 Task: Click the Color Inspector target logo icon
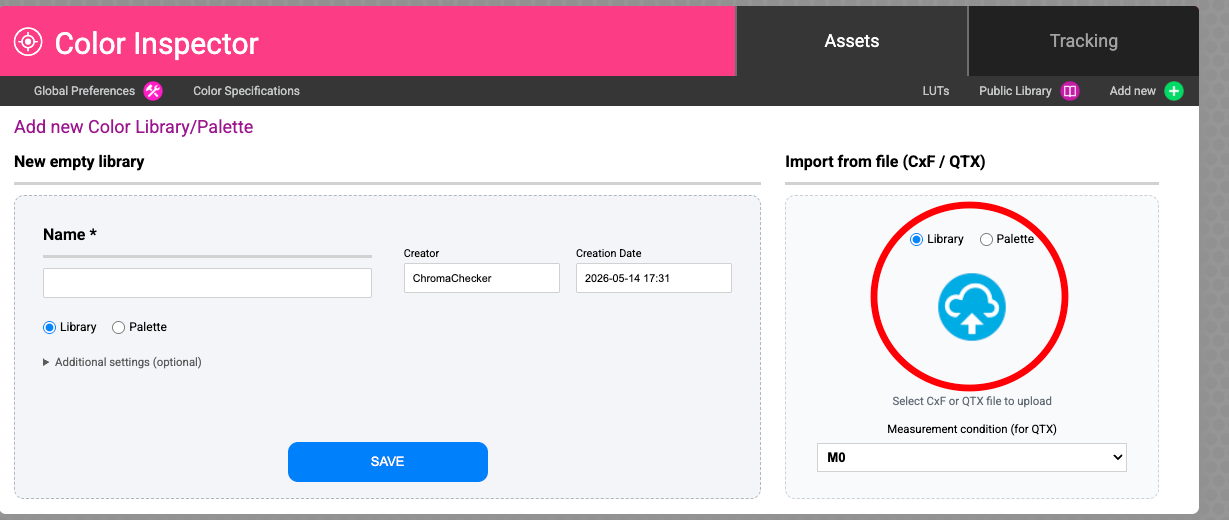tap(28, 42)
